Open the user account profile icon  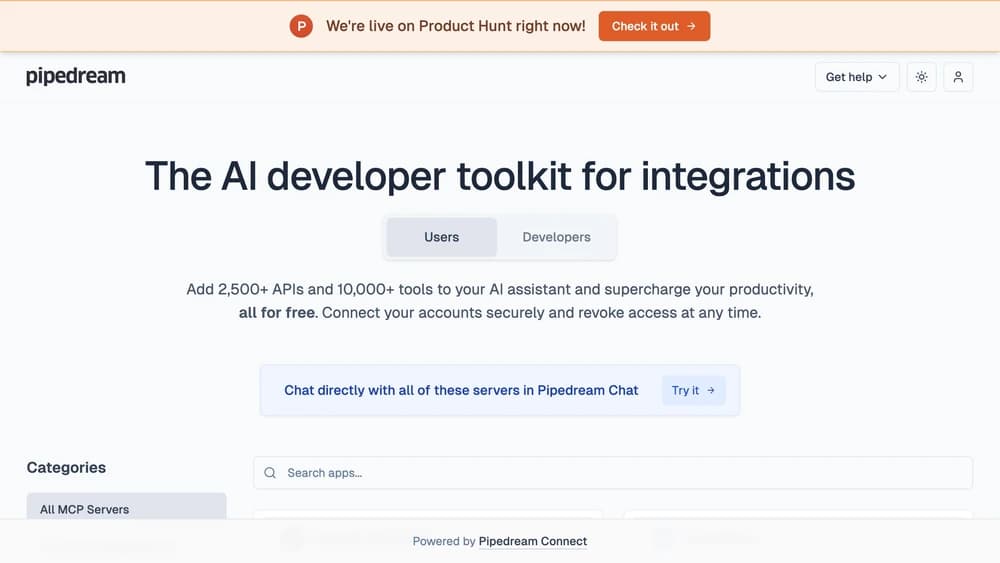pyautogui.click(x=957, y=77)
